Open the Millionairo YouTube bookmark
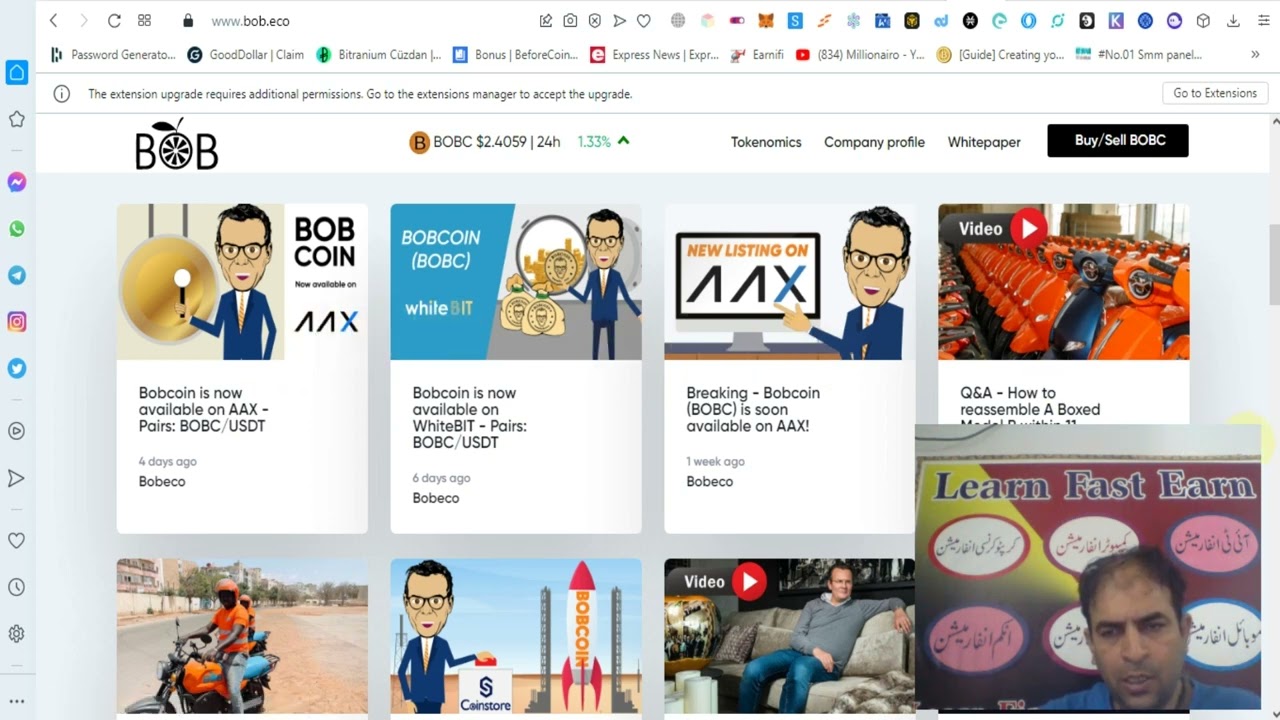The height and width of the screenshot is (720, 1280). 860,55
